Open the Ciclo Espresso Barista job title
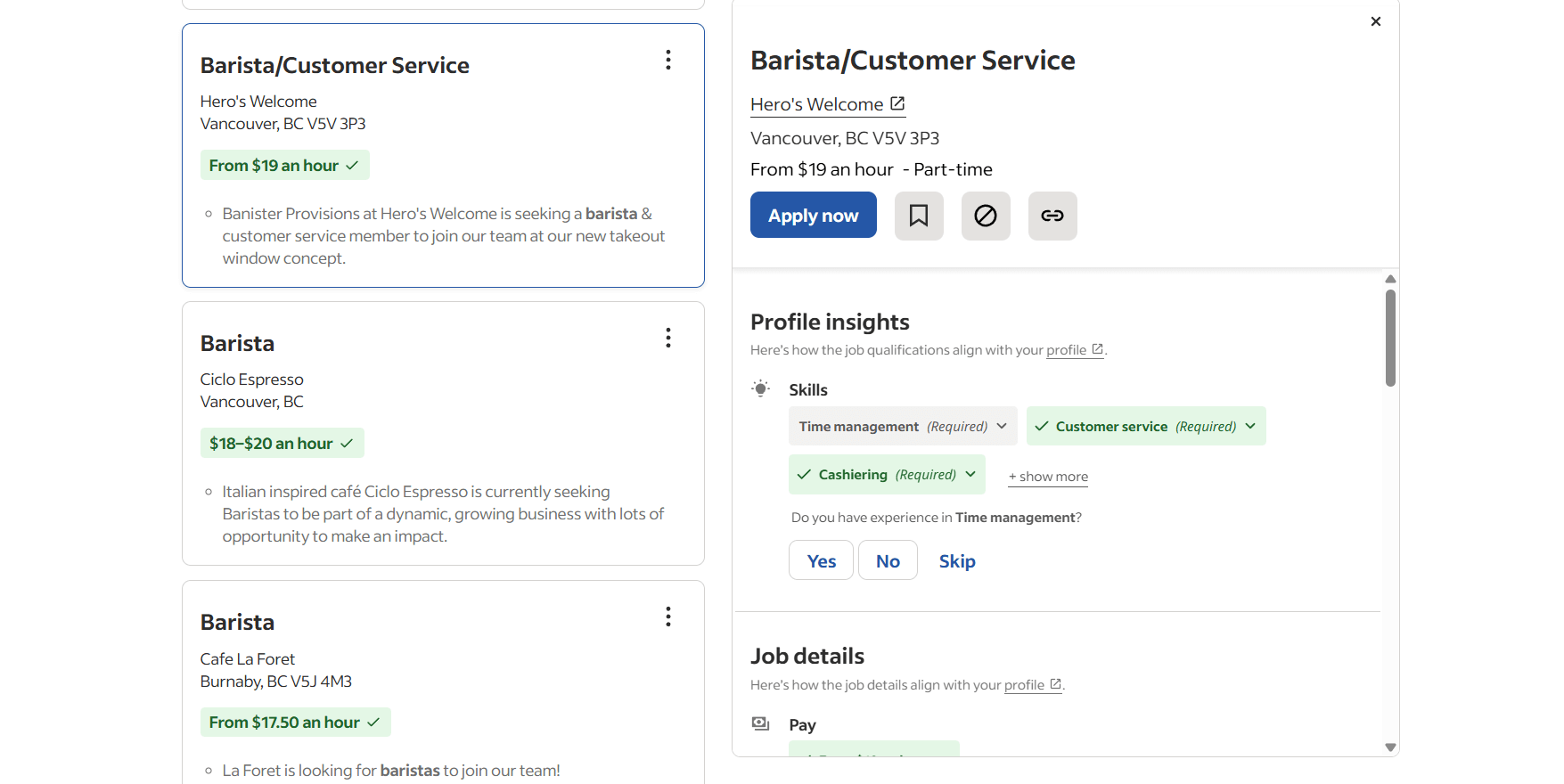 coord(237,343)
